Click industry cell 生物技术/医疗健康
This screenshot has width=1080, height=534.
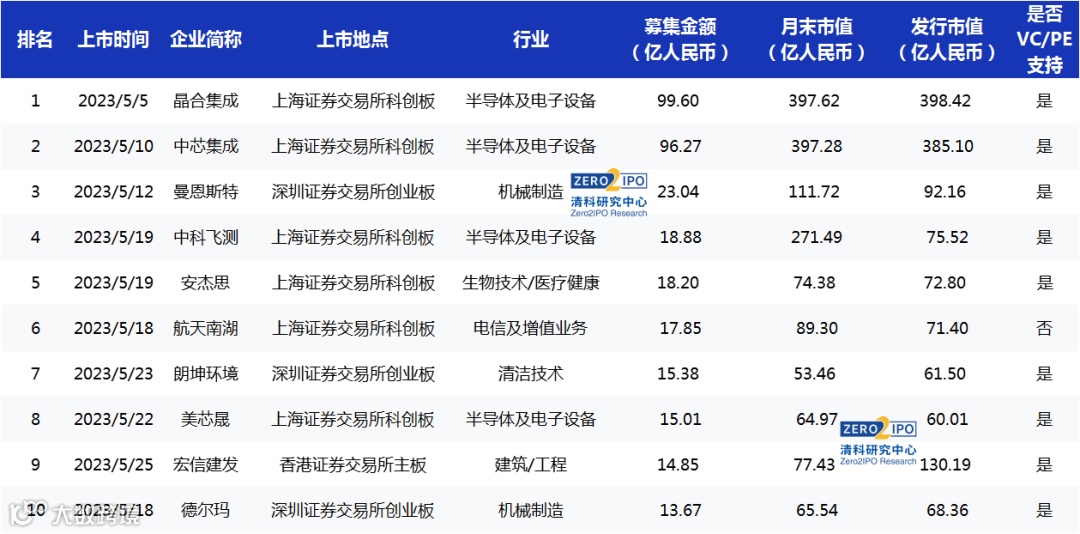pos(531,283)
